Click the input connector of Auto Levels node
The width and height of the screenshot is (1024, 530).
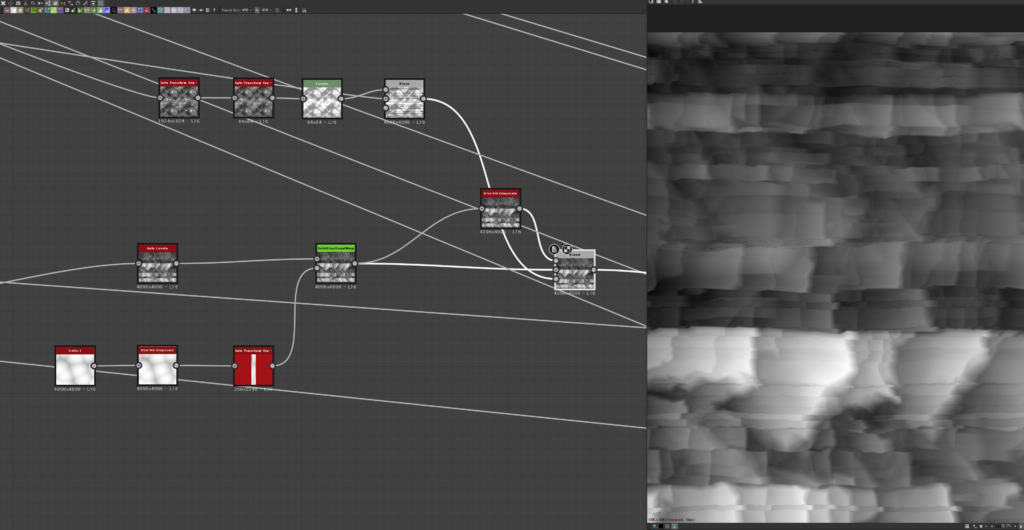click(x=138, y=264)
